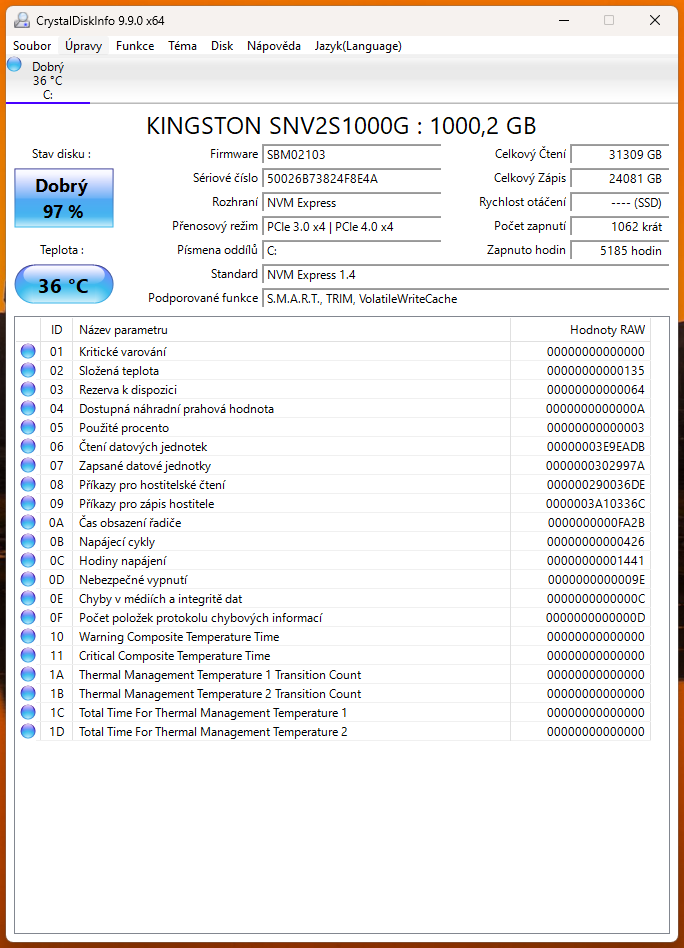Click the KINGSTON SNV2S1000G disk title
684x948 pixels.
341,126
